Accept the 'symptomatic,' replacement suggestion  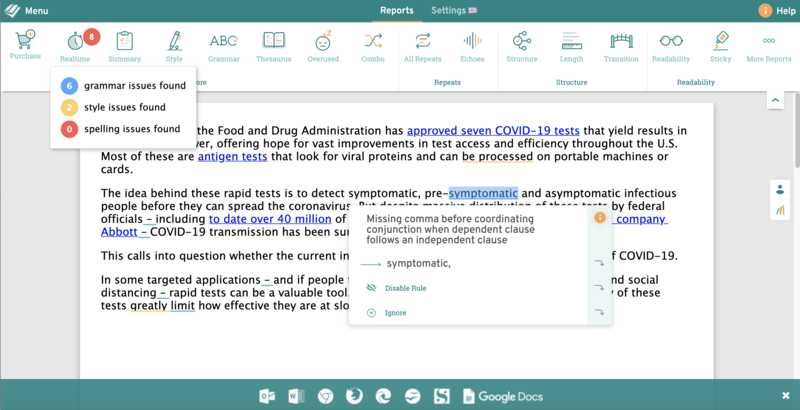(x=418, y=263)
